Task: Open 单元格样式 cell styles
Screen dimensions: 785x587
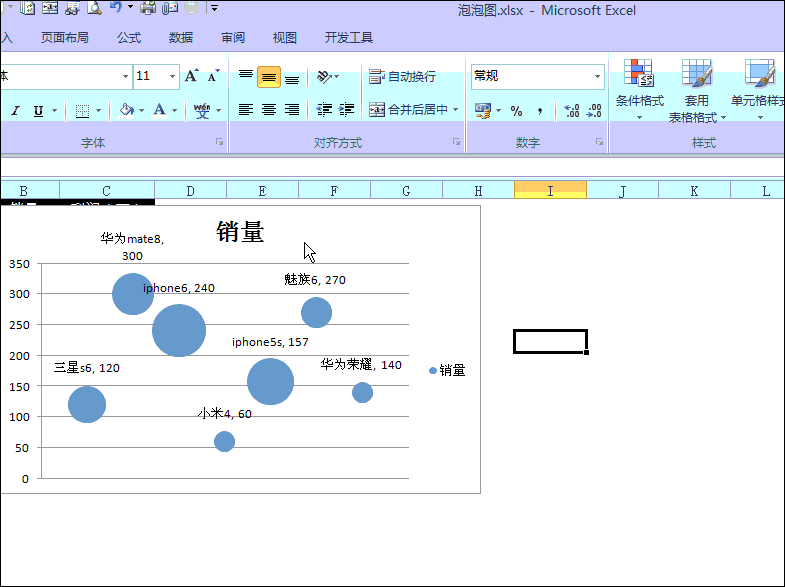Action: click(759, 90)
